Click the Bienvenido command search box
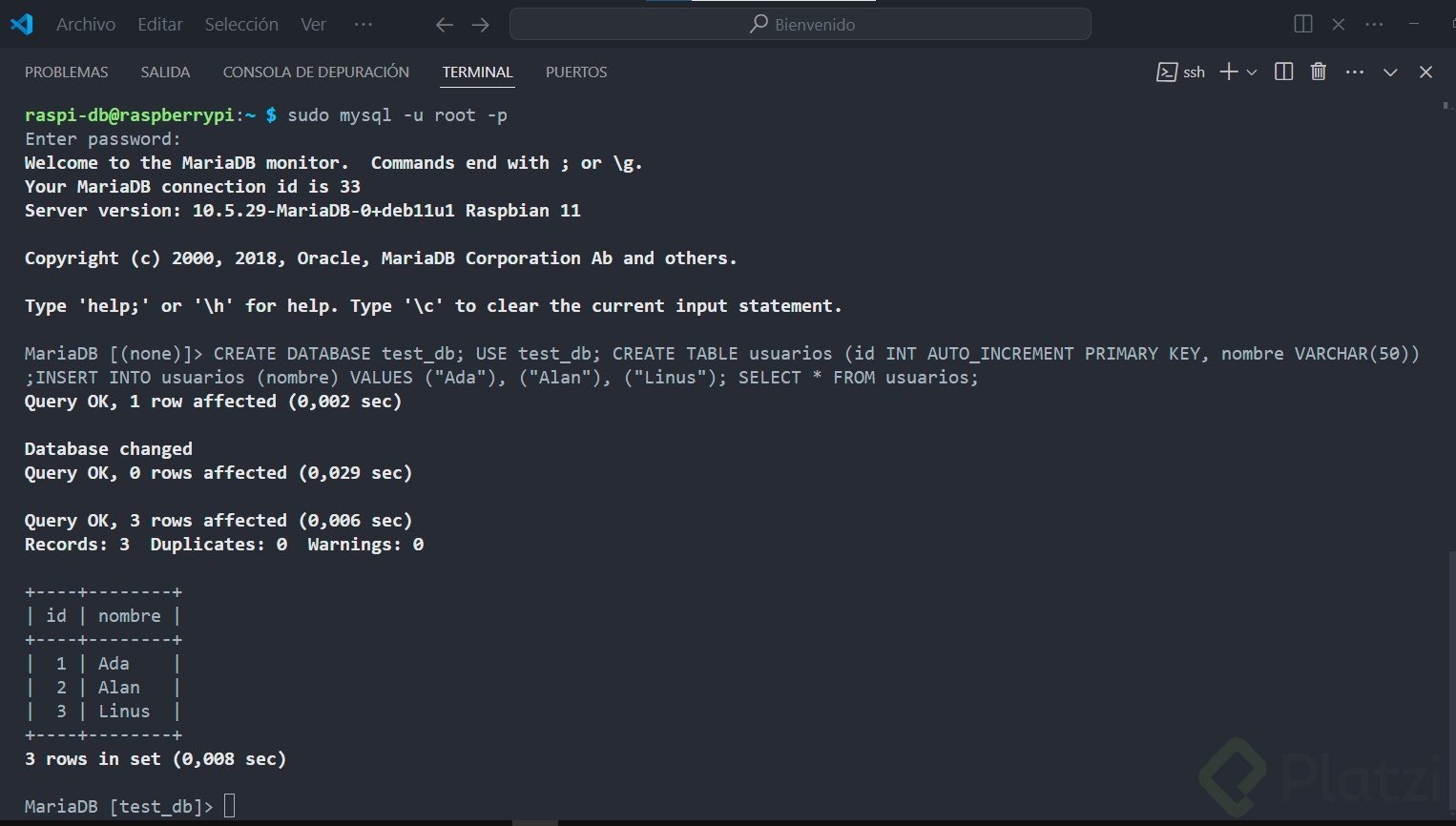The image size is (1456, 826). tap(801, 24)
